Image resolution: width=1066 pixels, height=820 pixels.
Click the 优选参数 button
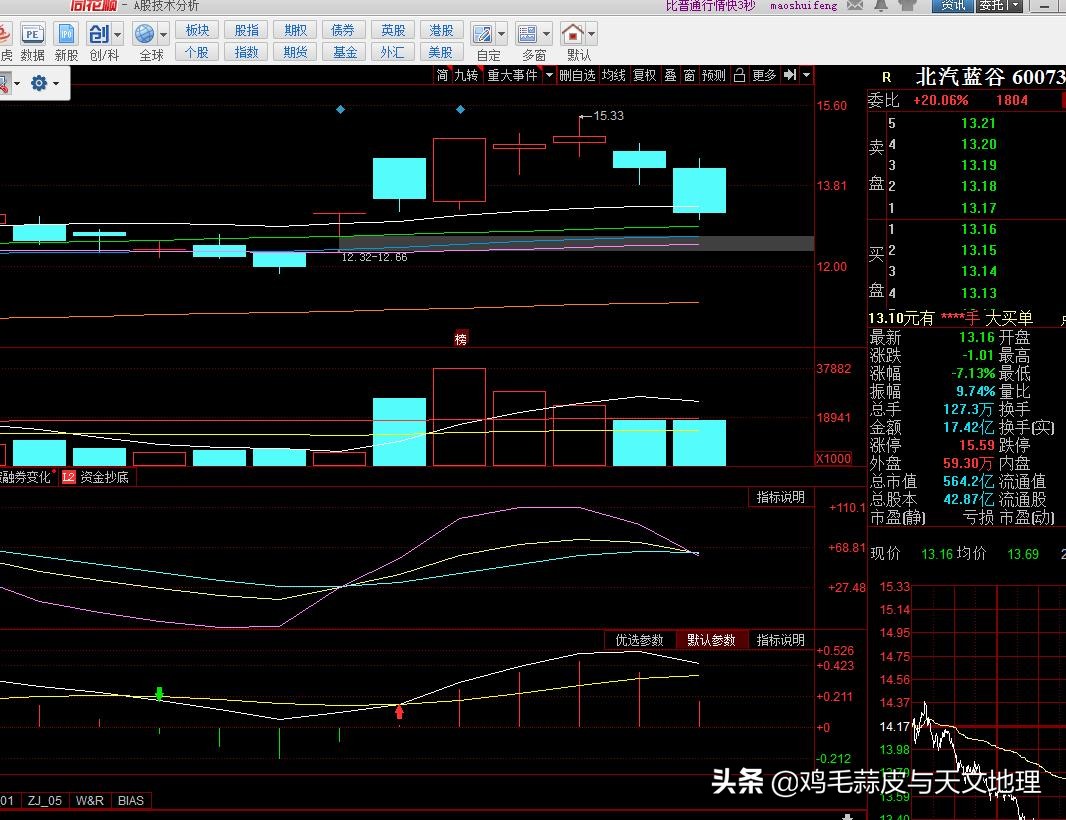[x=639, y=640]
